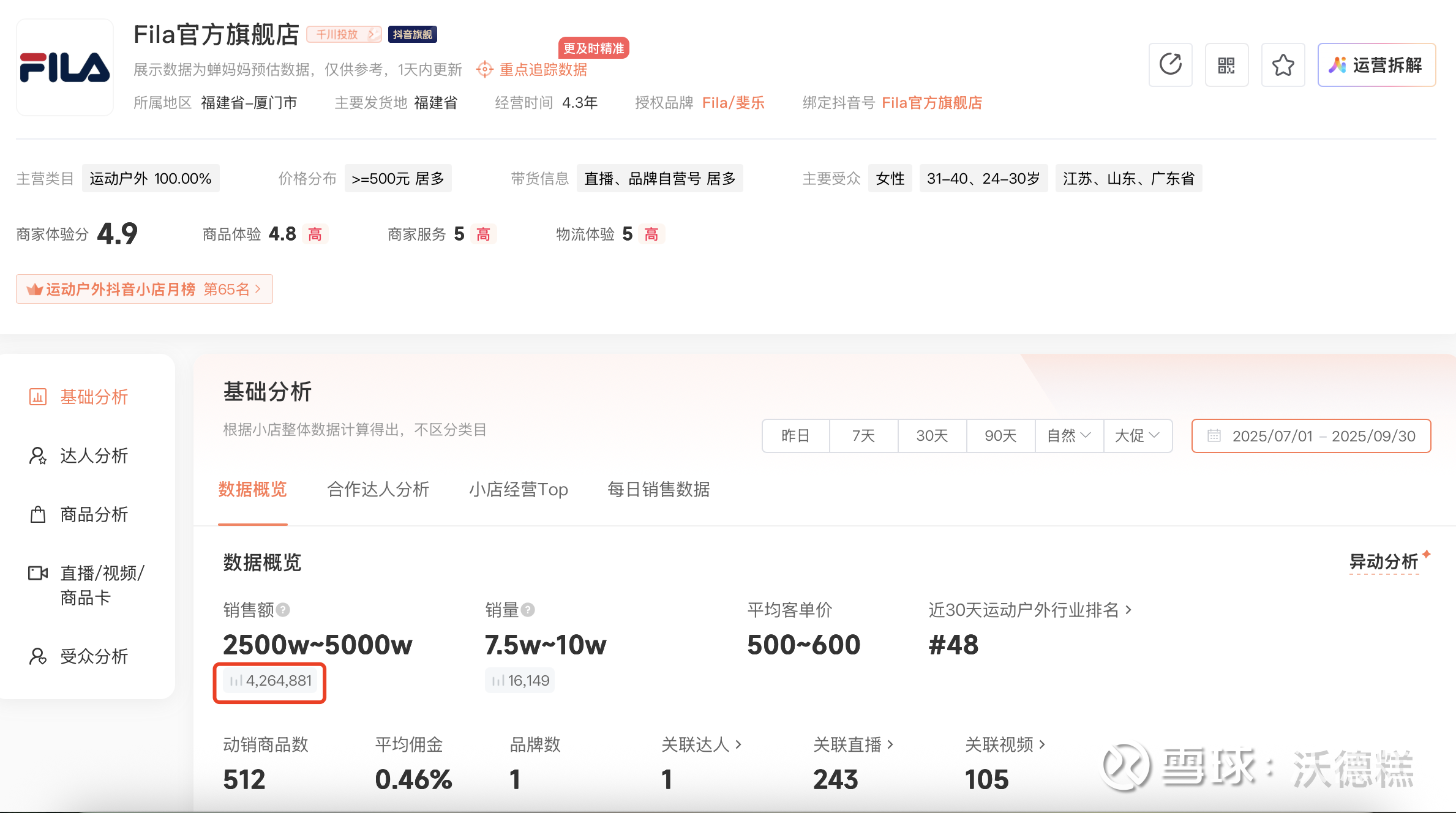The image size is (1456, 813).
Task: Open the QR code icon
Action: point(1226,65)
